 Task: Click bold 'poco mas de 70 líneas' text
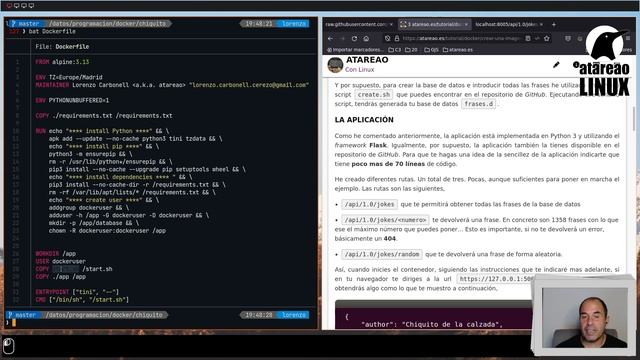[x=388, y=164]
